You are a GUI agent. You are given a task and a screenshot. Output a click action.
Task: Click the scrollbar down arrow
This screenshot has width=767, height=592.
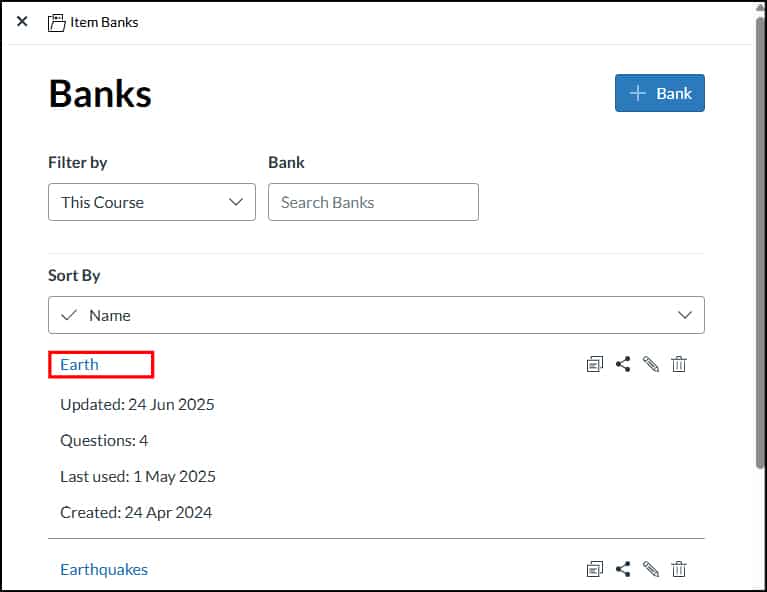(x=759, y=583)
